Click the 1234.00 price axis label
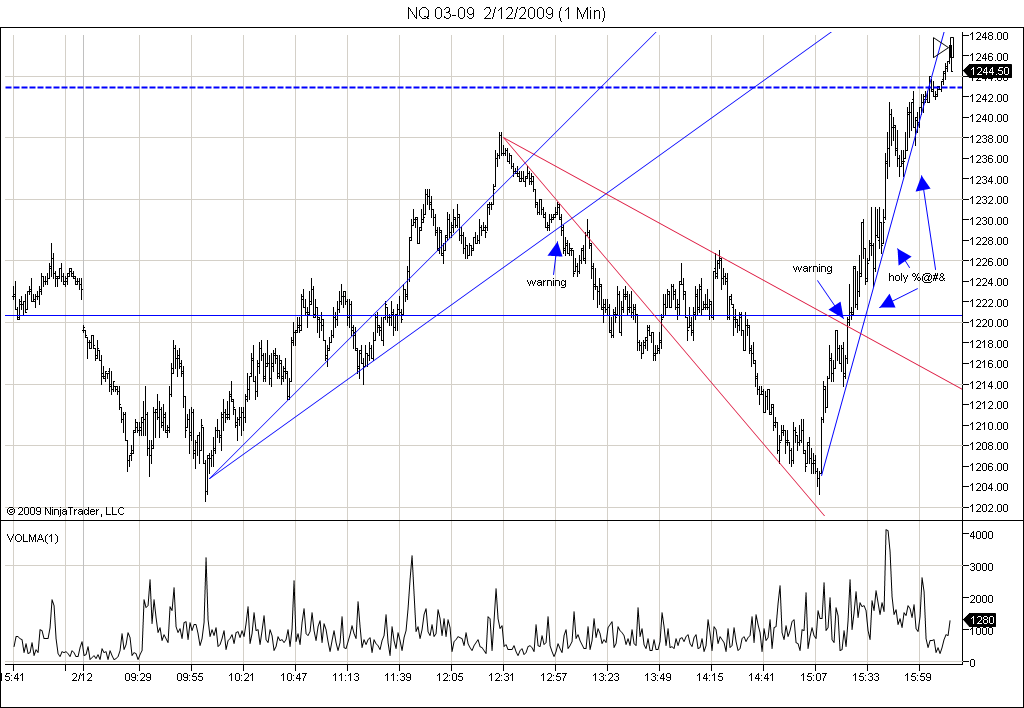Image resolution: width=1024 pixels, height=708 pixels. tap(989, 180)
